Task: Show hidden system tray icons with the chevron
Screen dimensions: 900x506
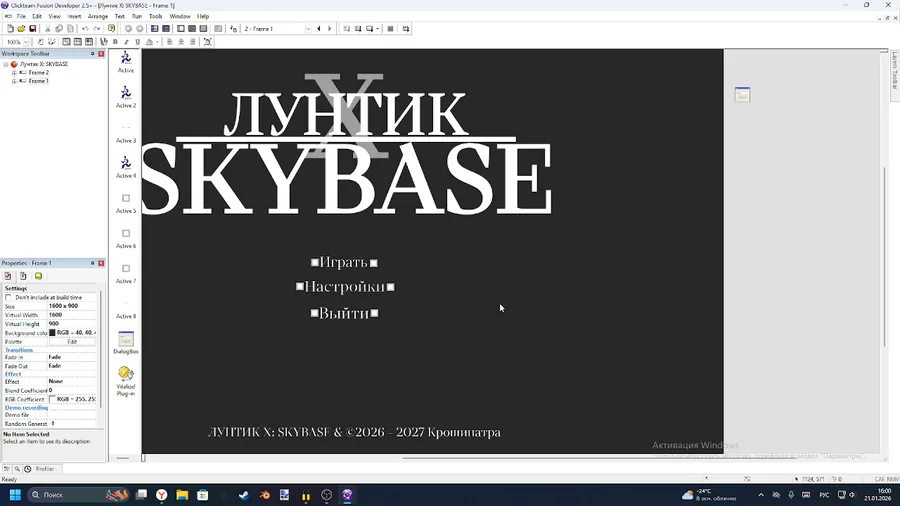Action: pos(761,495)
